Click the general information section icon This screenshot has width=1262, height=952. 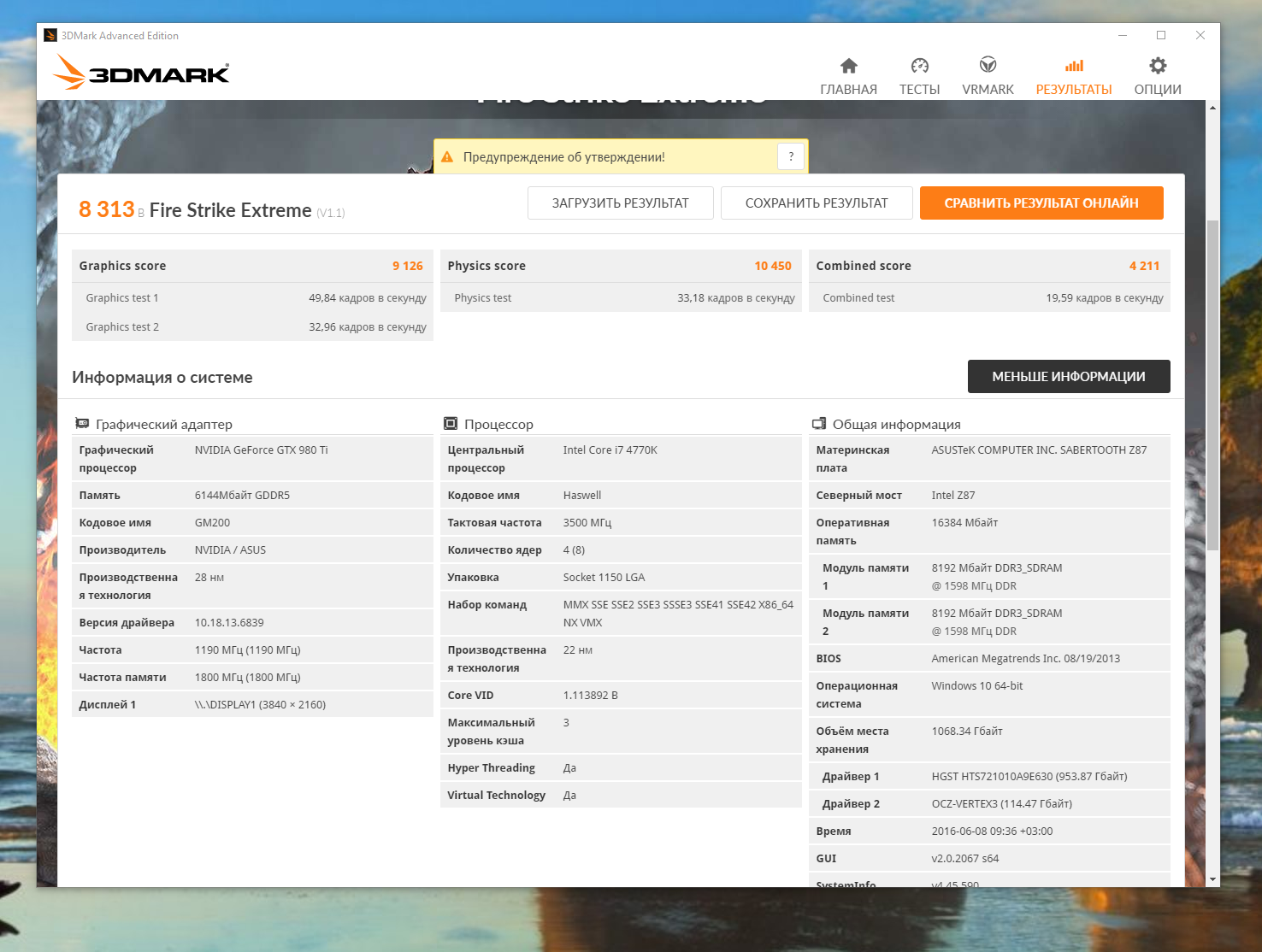pos(819,424)
